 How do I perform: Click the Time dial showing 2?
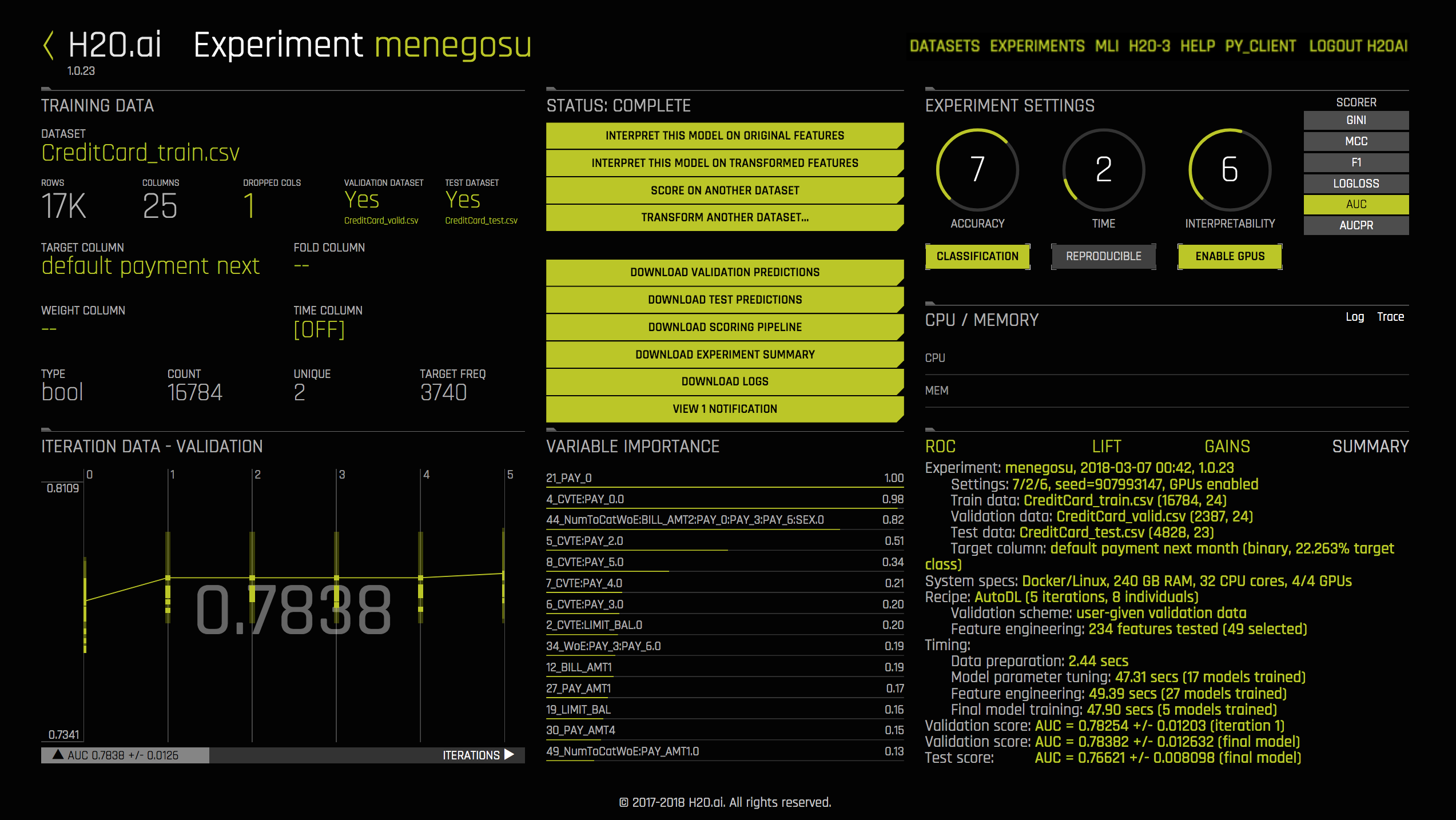(x=1103, y=170)
